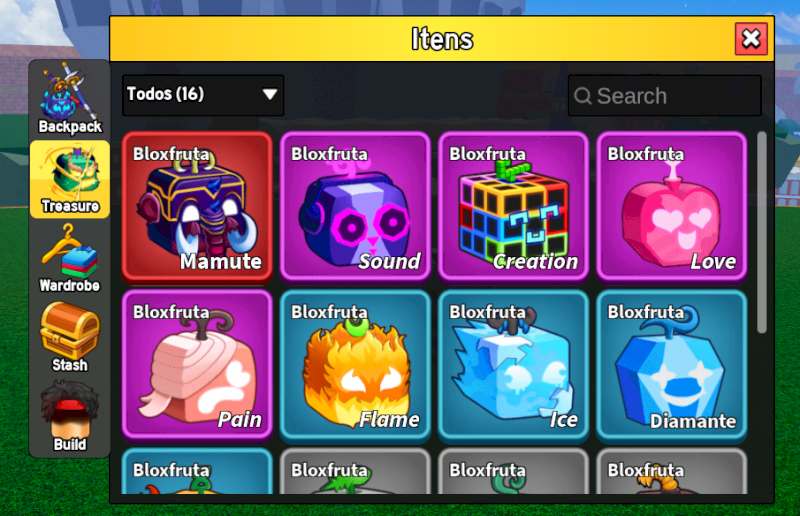Expand the Todos (16) filter dropdown

[203, 95]
